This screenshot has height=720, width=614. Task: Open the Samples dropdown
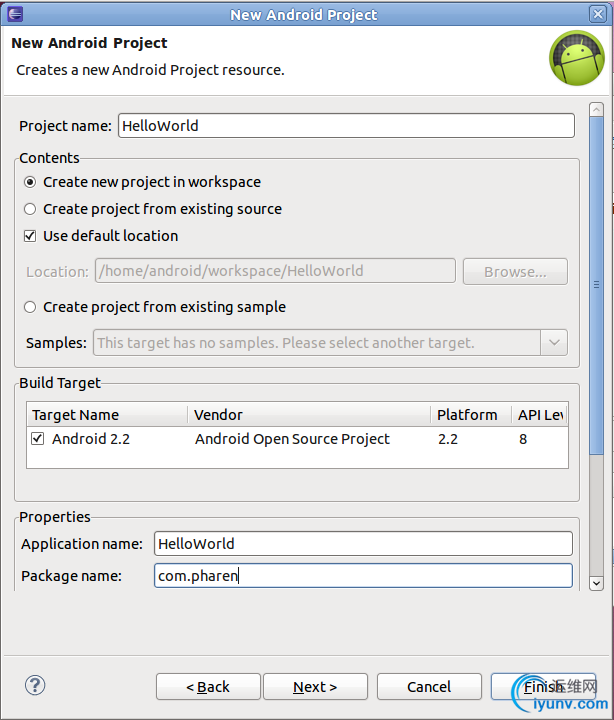point(554,343)
